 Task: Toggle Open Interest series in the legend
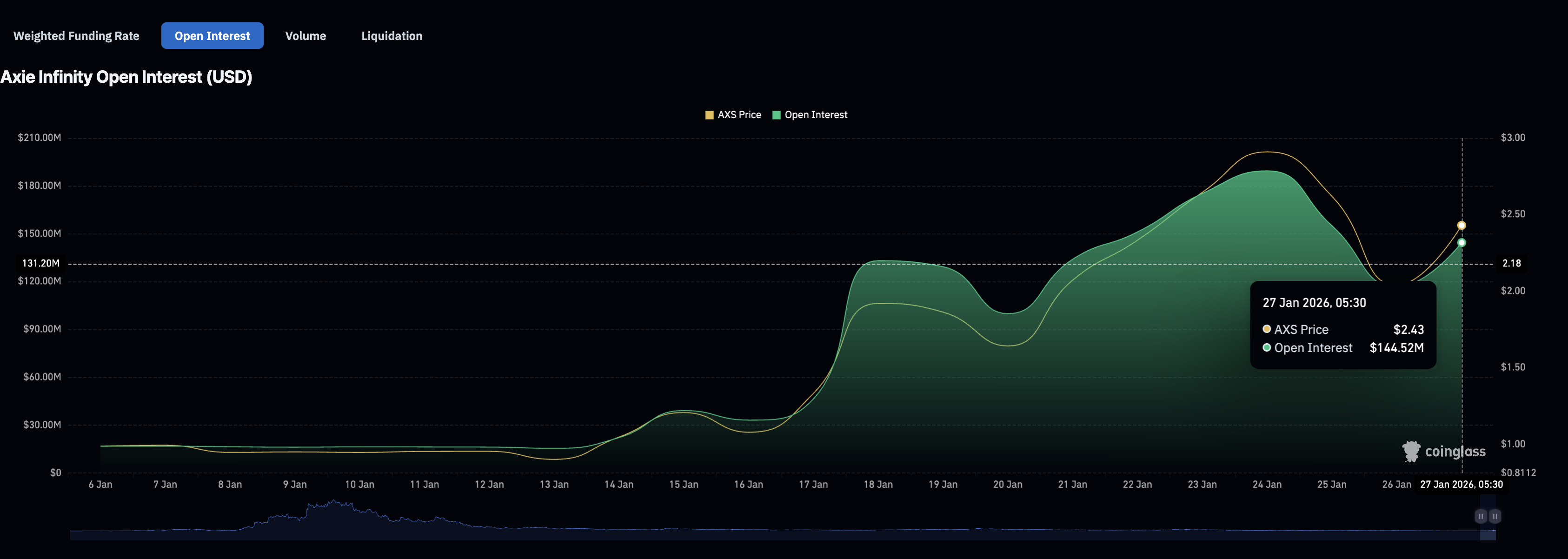pos(815,115)
